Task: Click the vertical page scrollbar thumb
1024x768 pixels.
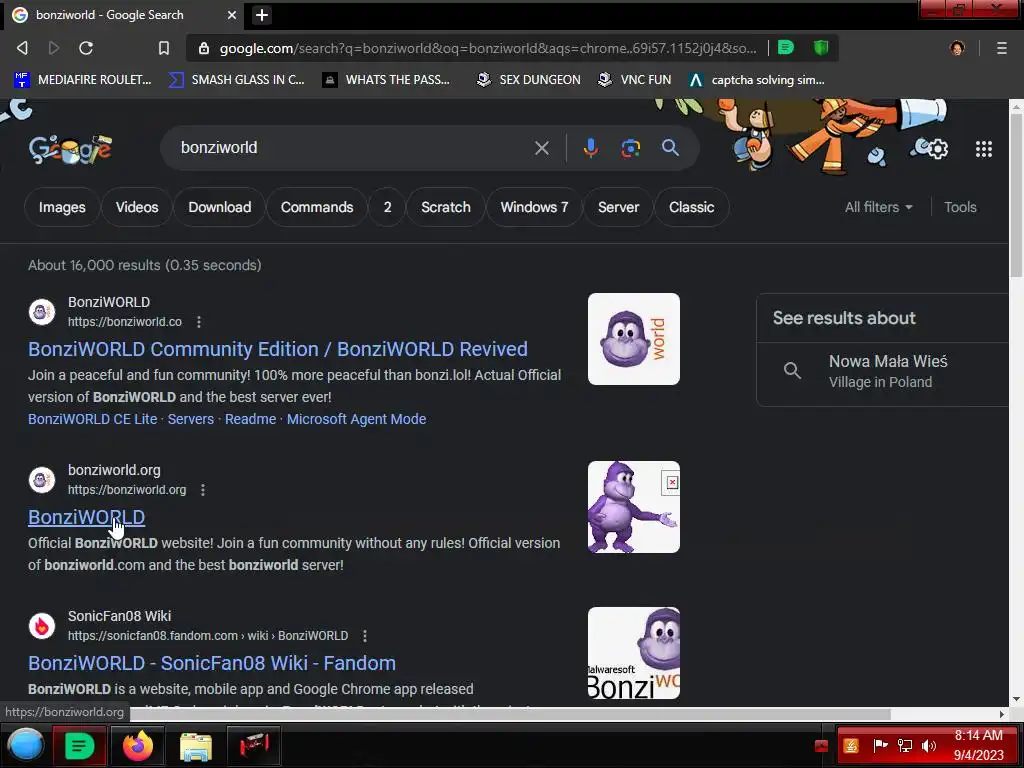Action: (x=1016, y=196)
